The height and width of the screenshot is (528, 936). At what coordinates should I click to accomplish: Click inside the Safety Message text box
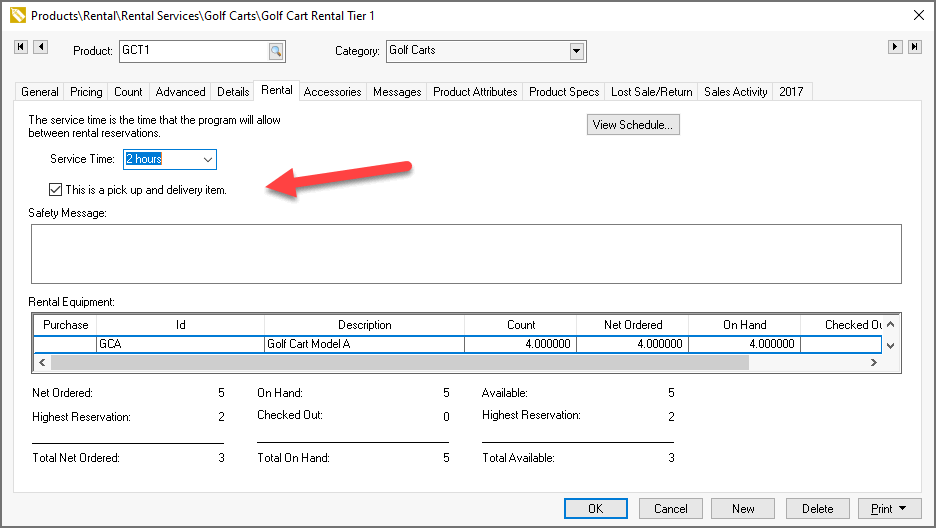[466, 254]
